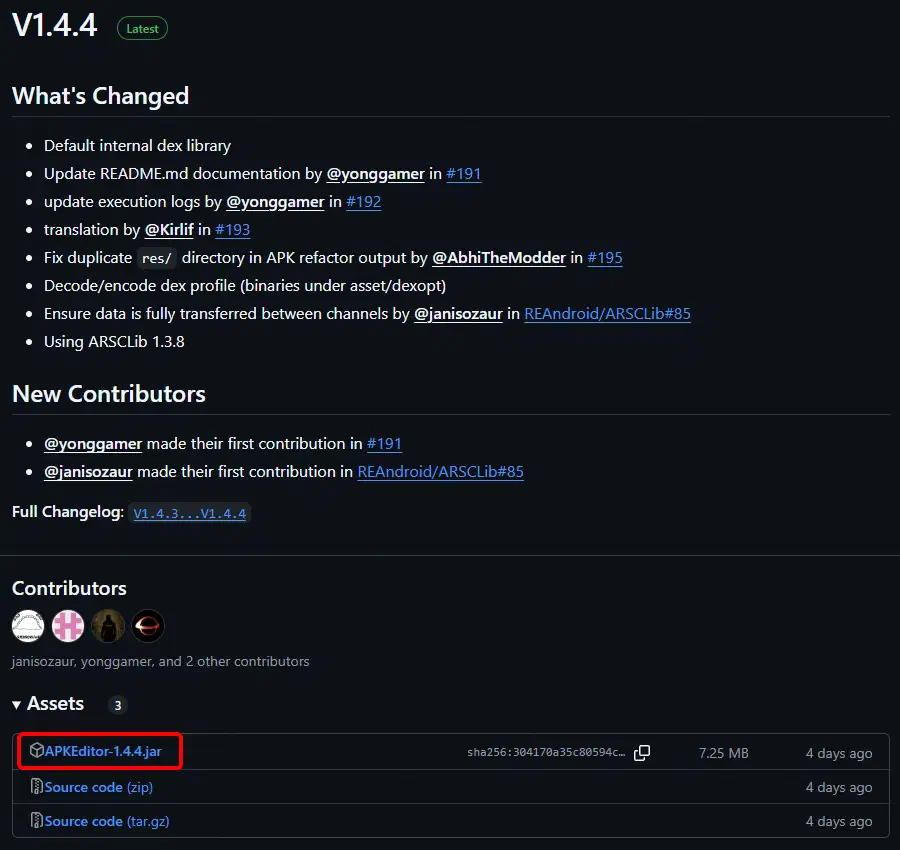
Task: Open @Kirlif's profile link
Action: click(169, 229)
